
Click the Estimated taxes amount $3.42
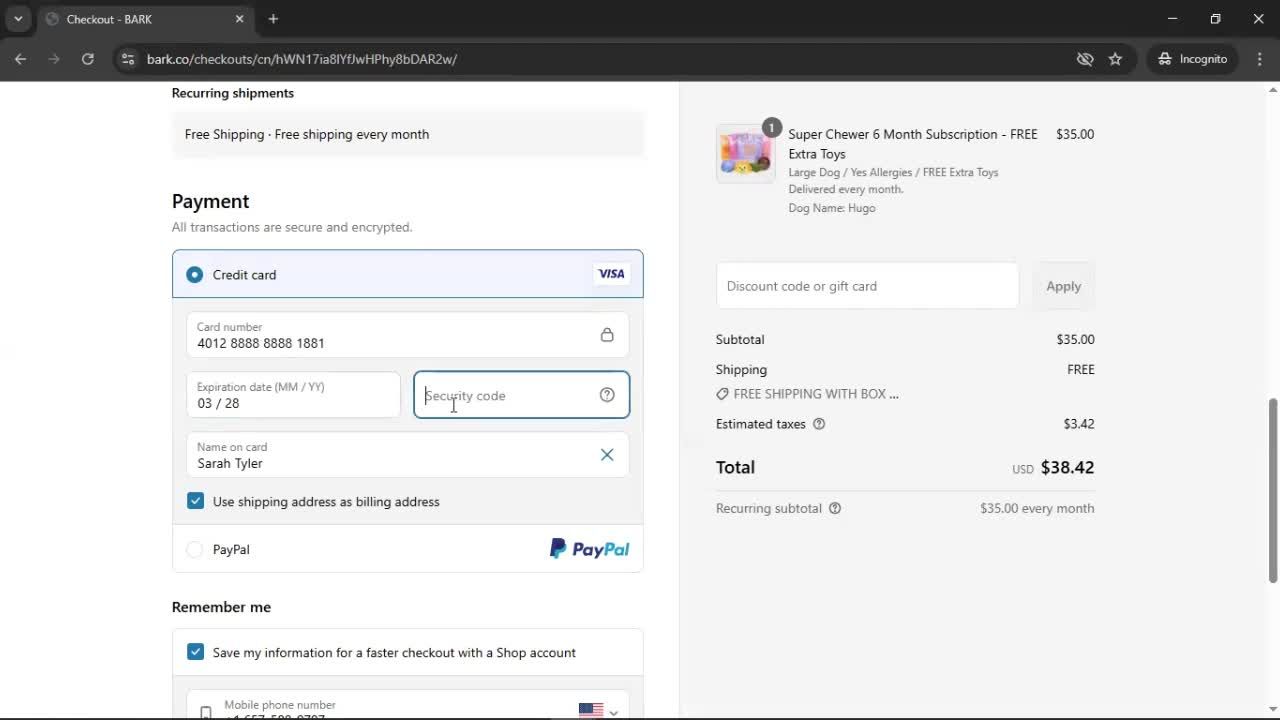coord(1079,424)
